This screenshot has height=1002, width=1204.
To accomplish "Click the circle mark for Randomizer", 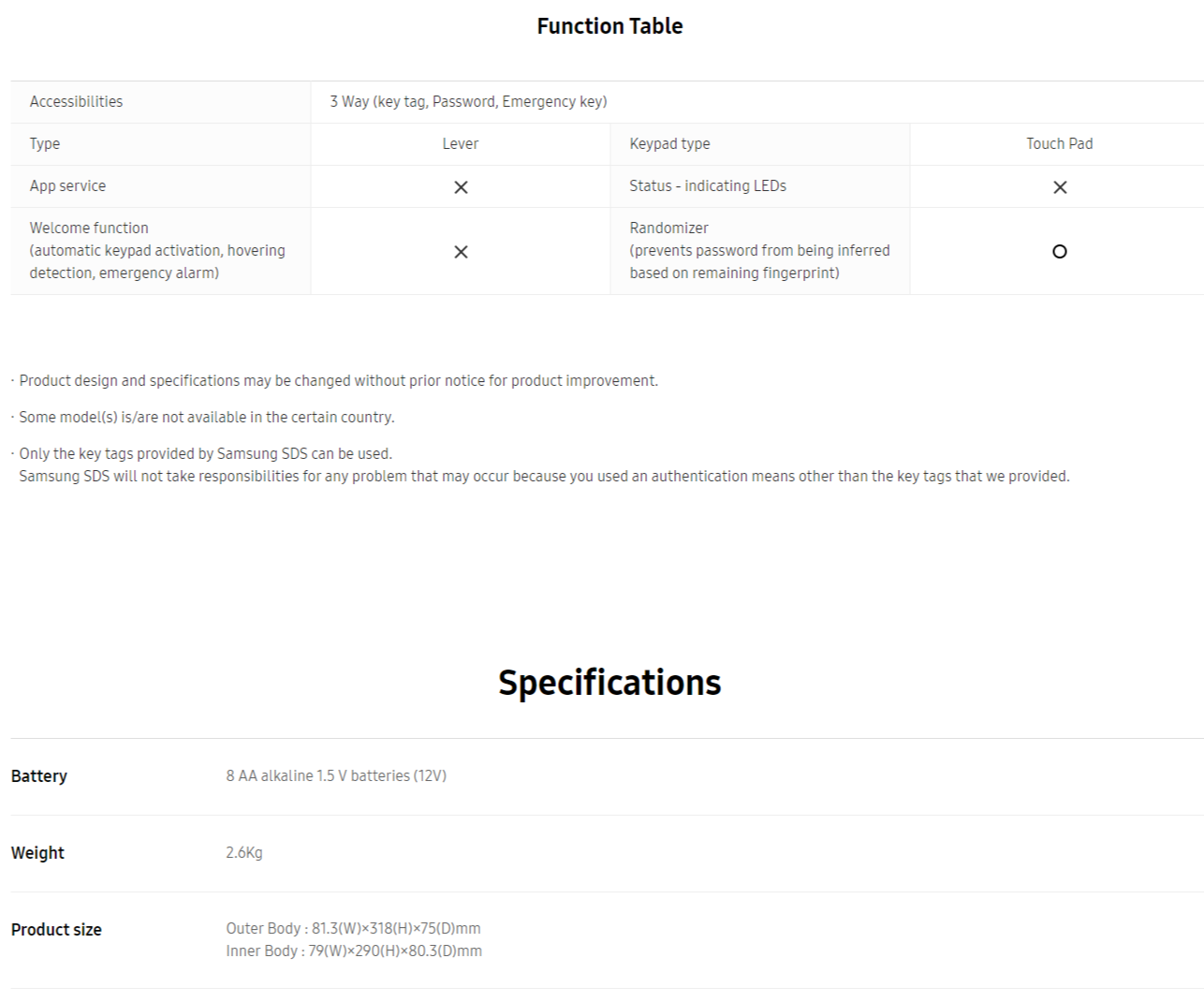I will pyautogui.click(x=1060, y=251).
